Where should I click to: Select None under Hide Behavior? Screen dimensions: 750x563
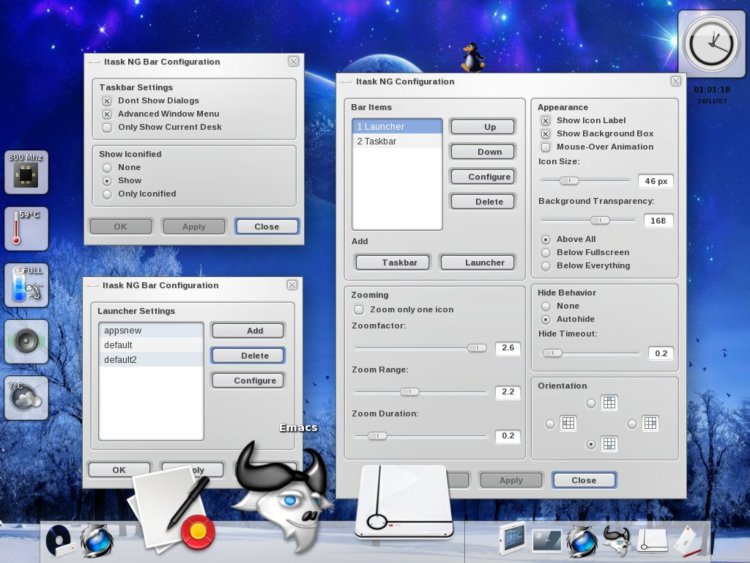click(545, 306)
